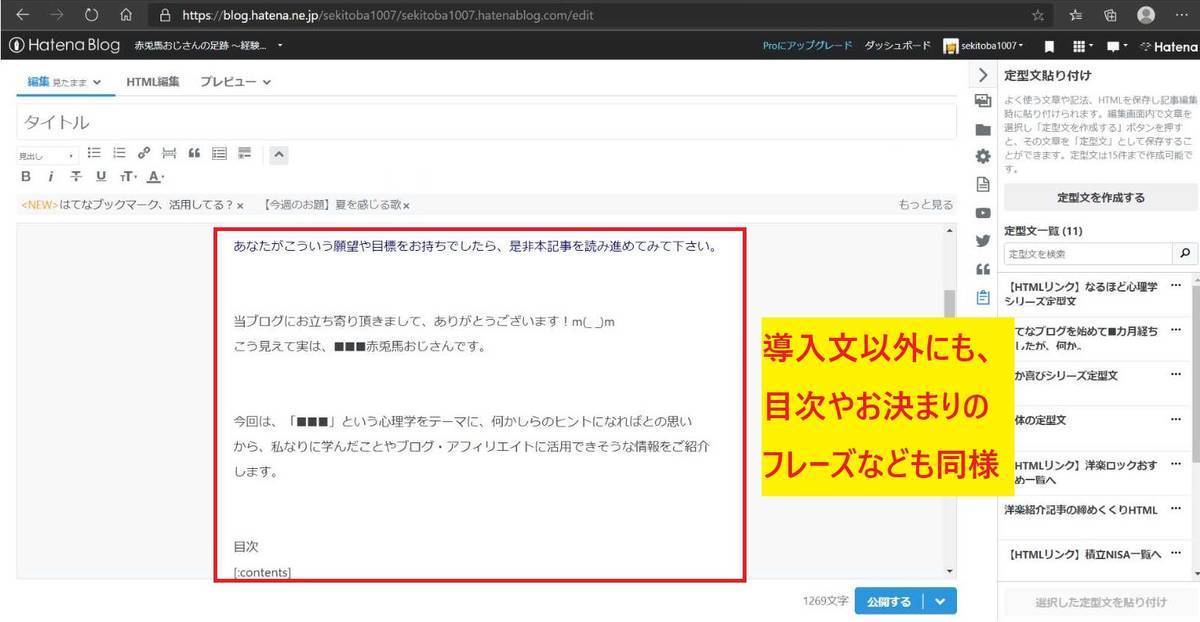Screen dimensions: 1200x622
Task: Apply strikethrough formatting
Action: (76, 177)
